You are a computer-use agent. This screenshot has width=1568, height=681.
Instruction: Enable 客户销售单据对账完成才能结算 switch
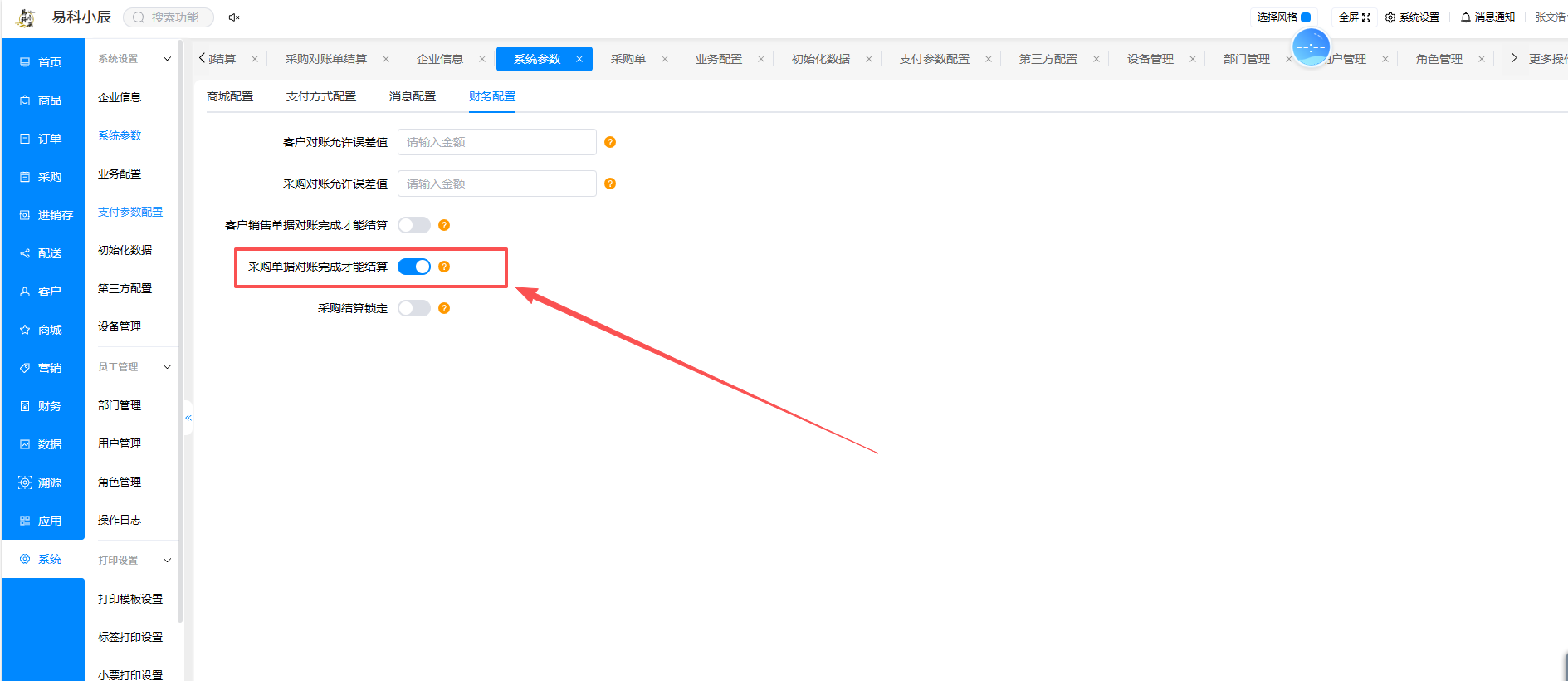pos(414,225)
